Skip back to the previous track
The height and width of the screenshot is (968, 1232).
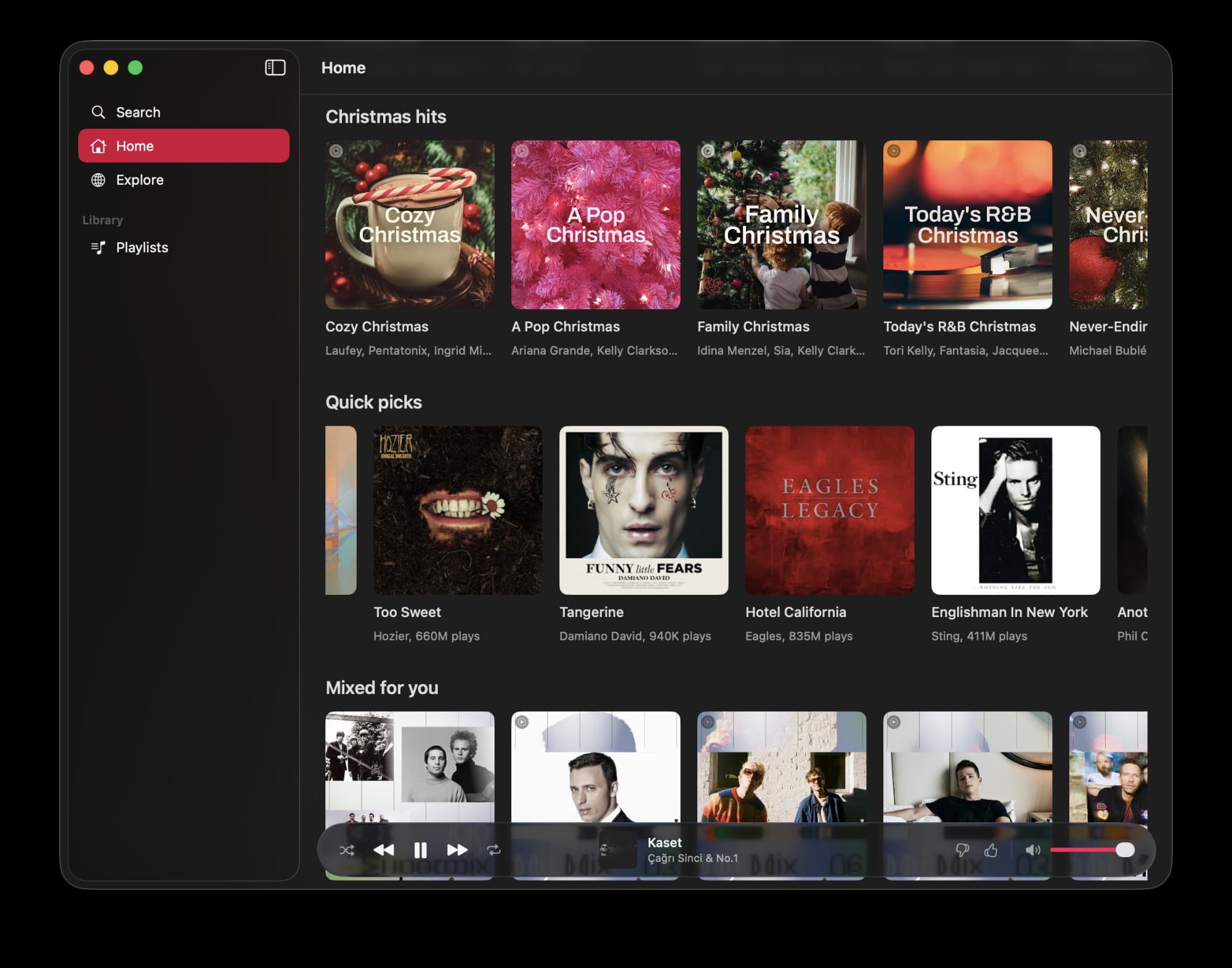pos(383,850)
